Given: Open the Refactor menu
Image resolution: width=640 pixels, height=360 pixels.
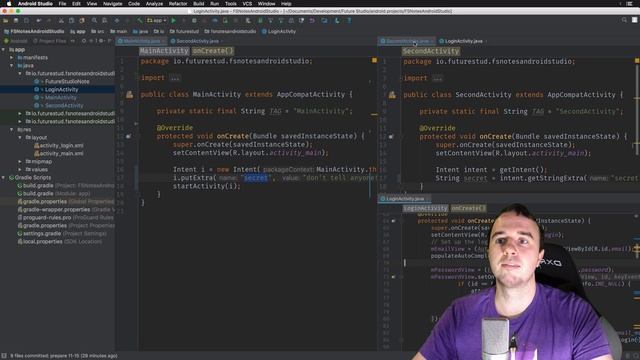Looking at the screenshot, I should coord(178,4).
